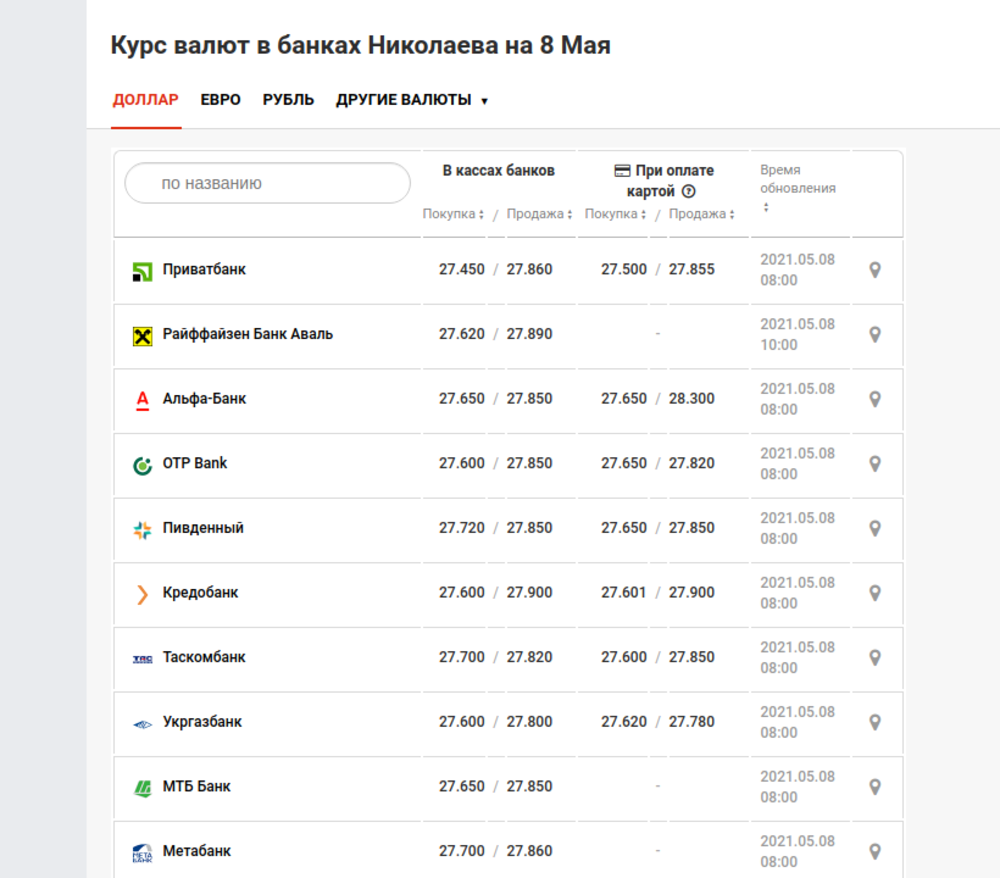Click Кредобанк card buy rate 27.601
Screen dimensions: 1000x878
coord(623,593)
